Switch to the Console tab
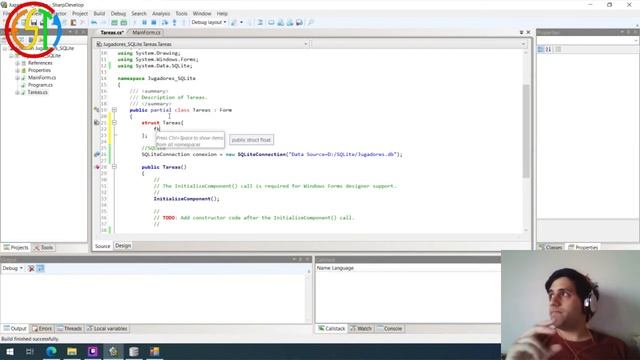The width and height of the screenshot is (640, 360). (390, 329)
